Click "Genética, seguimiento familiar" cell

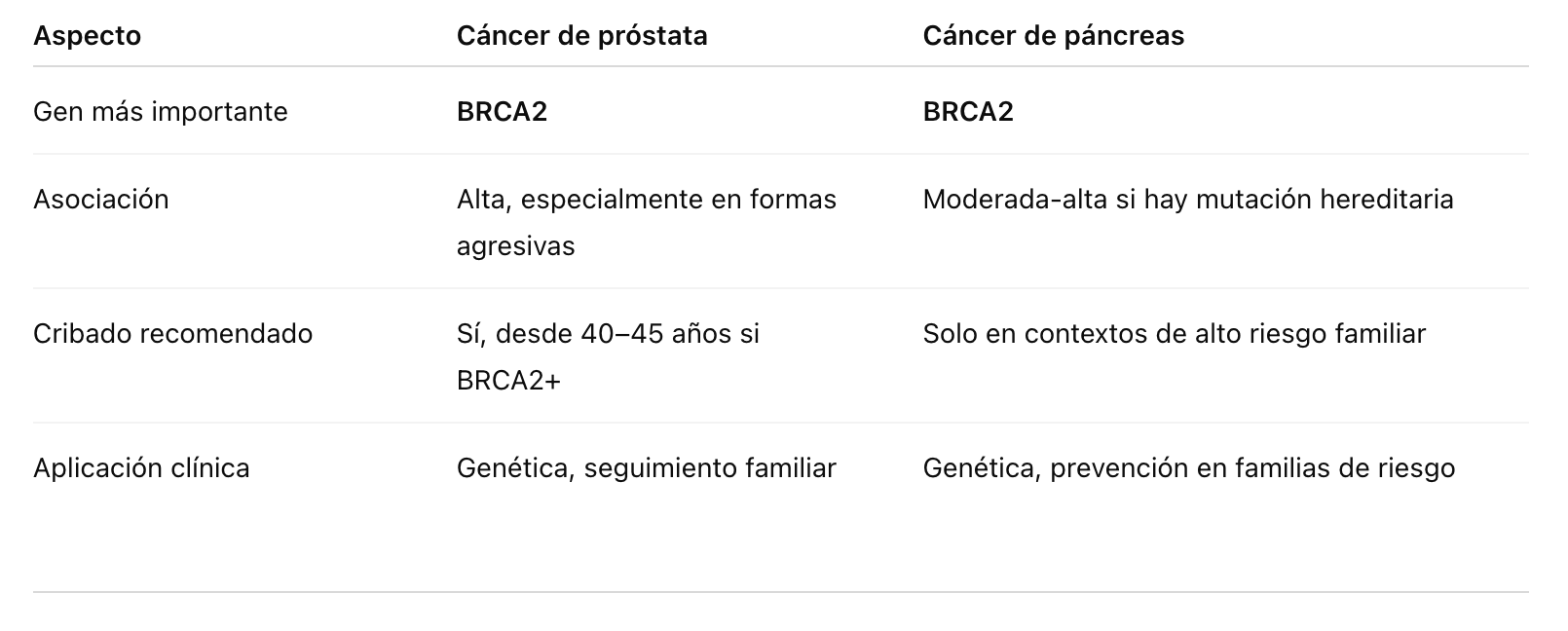[x=646, y=468]
